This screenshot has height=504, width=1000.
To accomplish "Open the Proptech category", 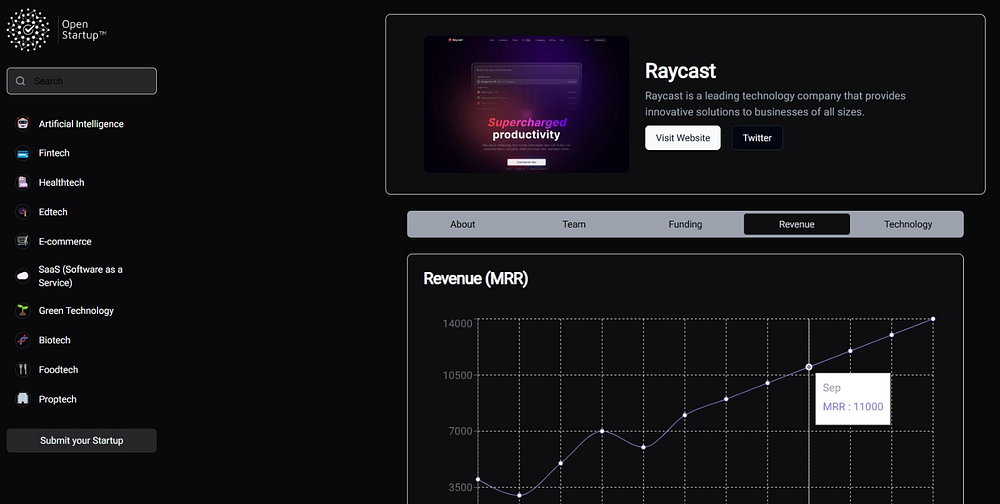I will coord(57,399).
